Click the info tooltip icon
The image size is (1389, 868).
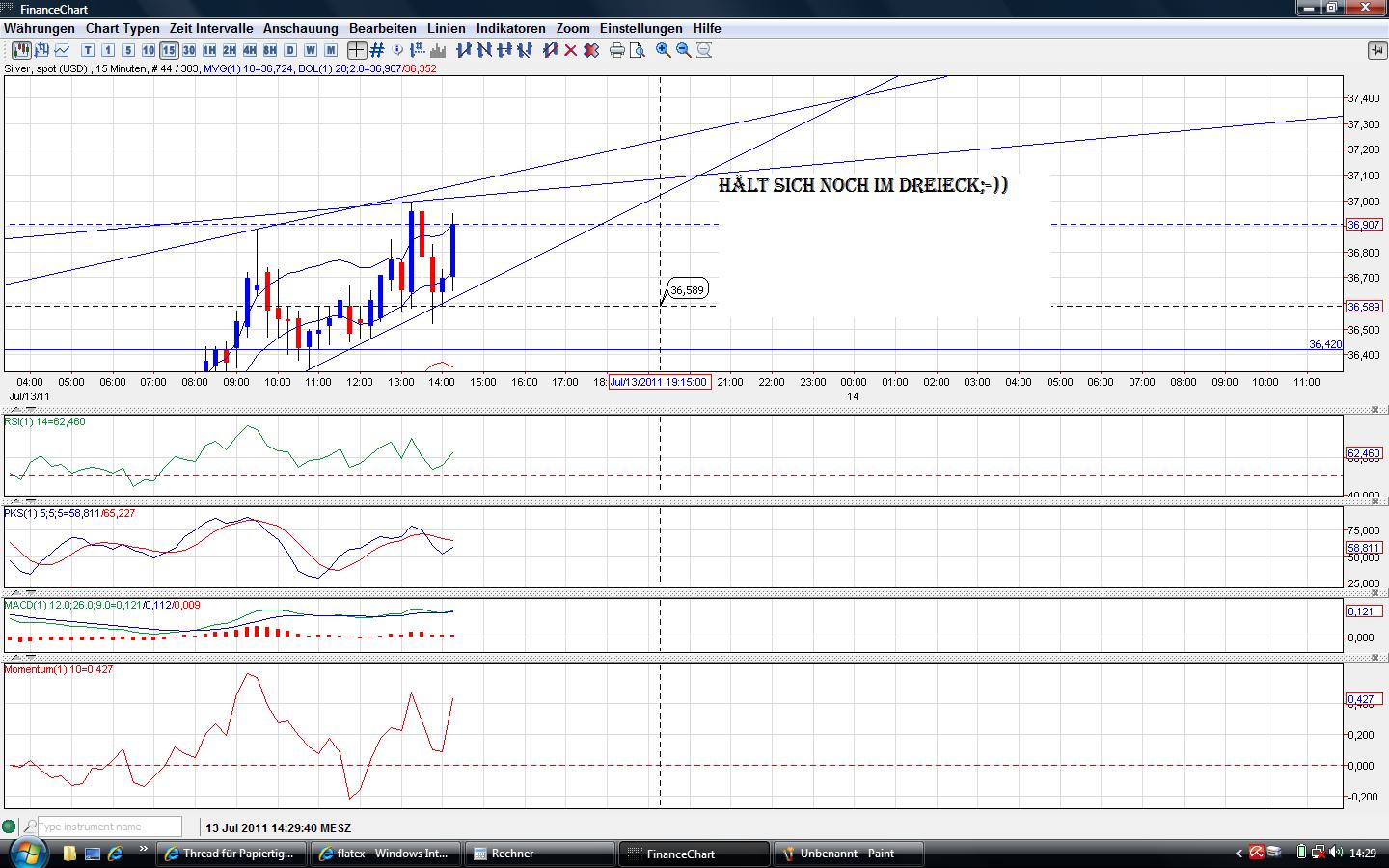click(397, 50)
